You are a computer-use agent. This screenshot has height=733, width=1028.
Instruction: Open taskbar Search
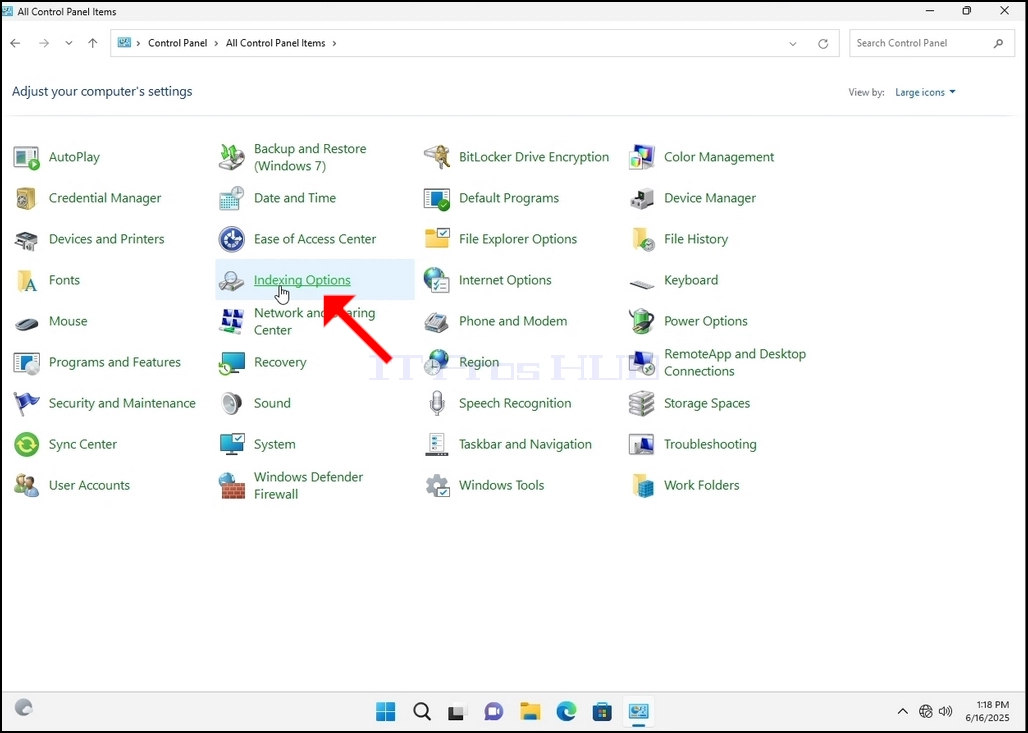pos(422,711)
